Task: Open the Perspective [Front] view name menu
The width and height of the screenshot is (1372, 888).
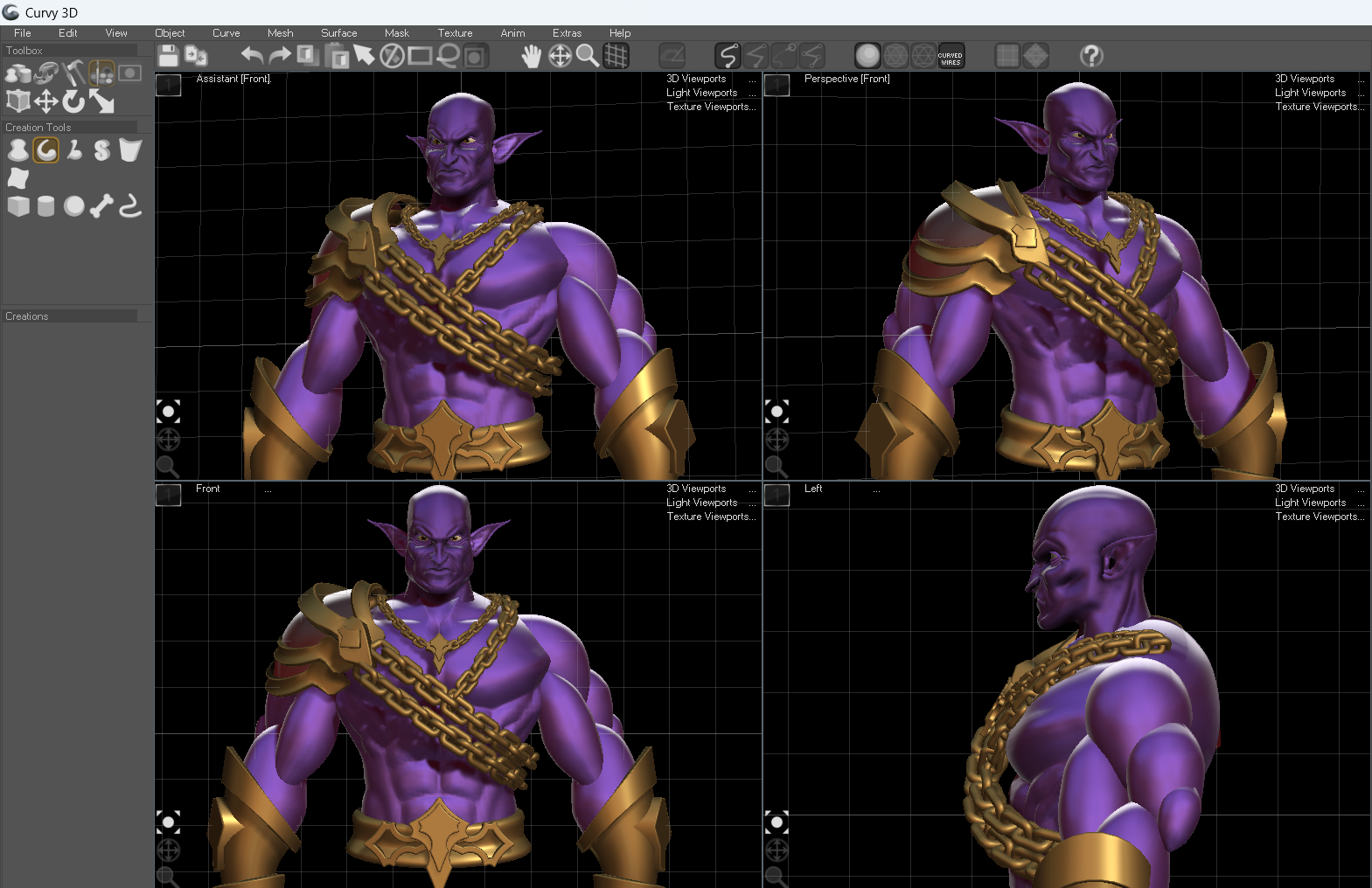Action: 846,79
